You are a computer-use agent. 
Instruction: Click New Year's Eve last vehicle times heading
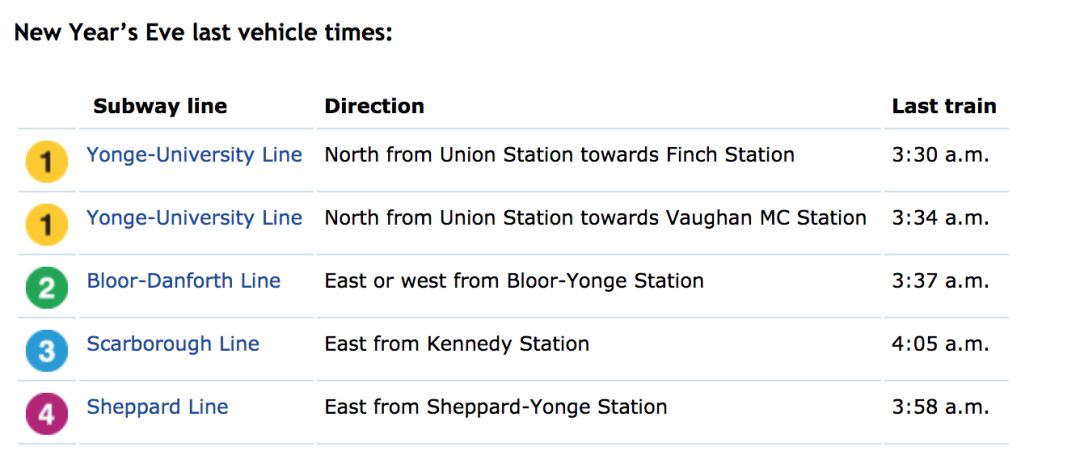coord(203,32)
